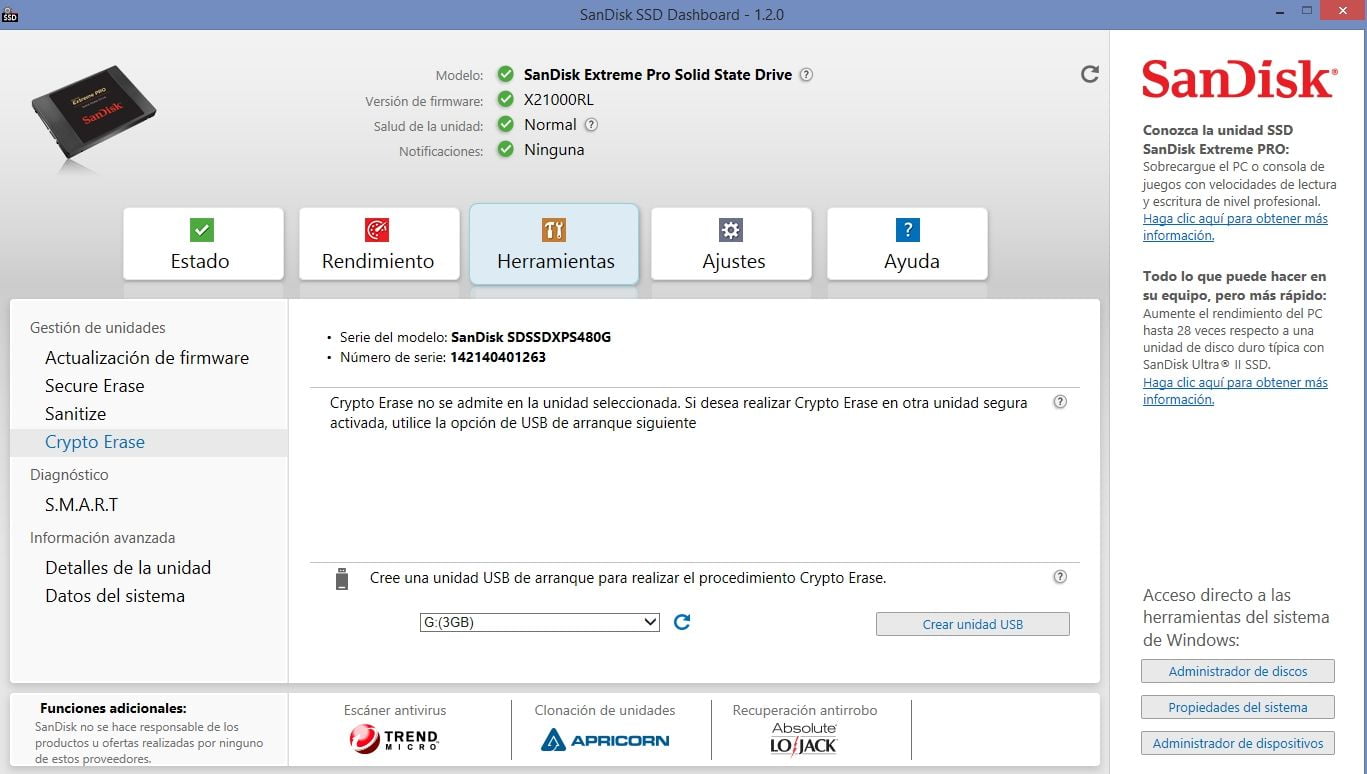Click the green check icon beside Versión de firmware
This screenshot has height=774, width=1367.
click(x=506, y=100)
